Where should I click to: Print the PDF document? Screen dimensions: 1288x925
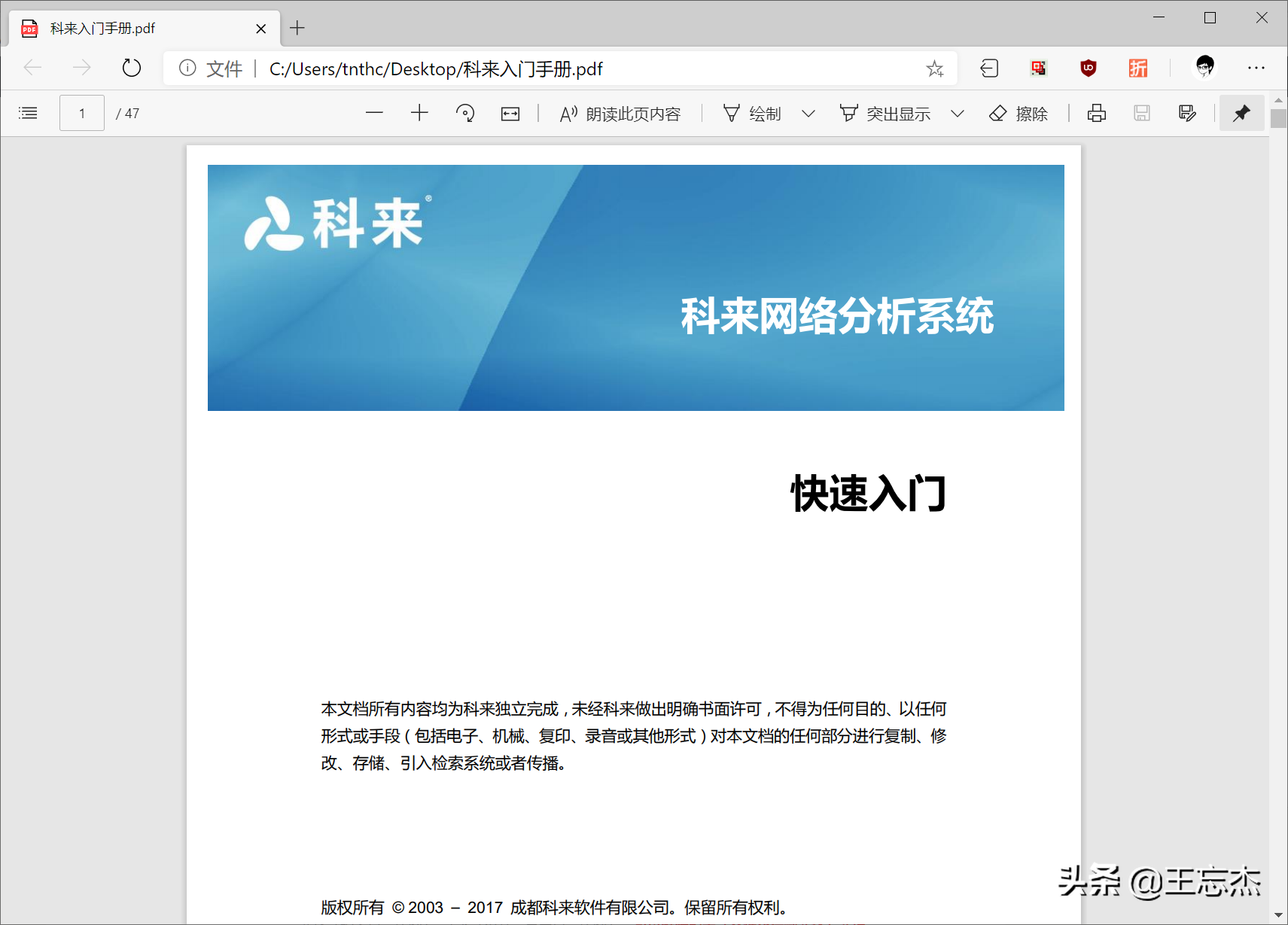(x=1097, y=113)
